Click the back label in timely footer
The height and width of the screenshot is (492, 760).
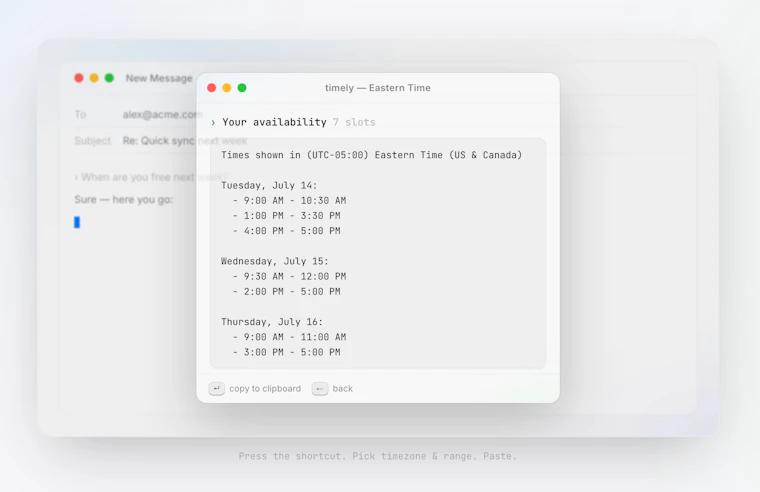(x=343, y=389)
